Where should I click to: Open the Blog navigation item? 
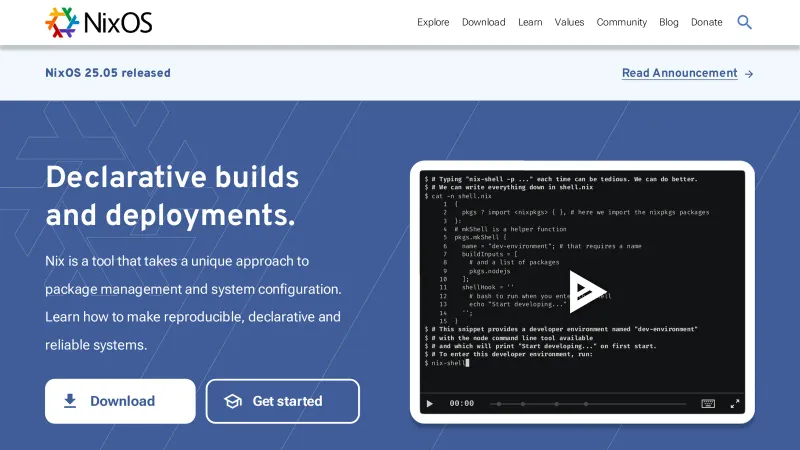click(668, 22)
